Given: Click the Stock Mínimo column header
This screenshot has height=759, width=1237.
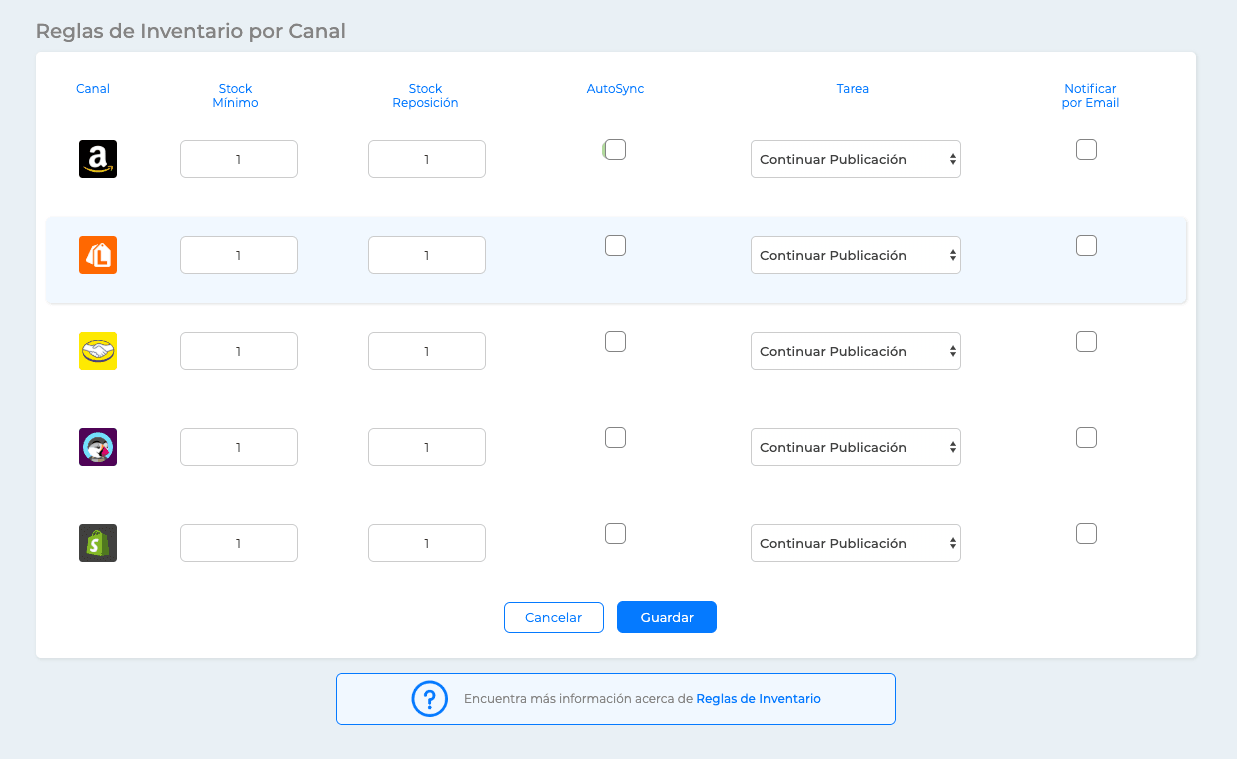Looking at the screenshot, I should (236, 96).
